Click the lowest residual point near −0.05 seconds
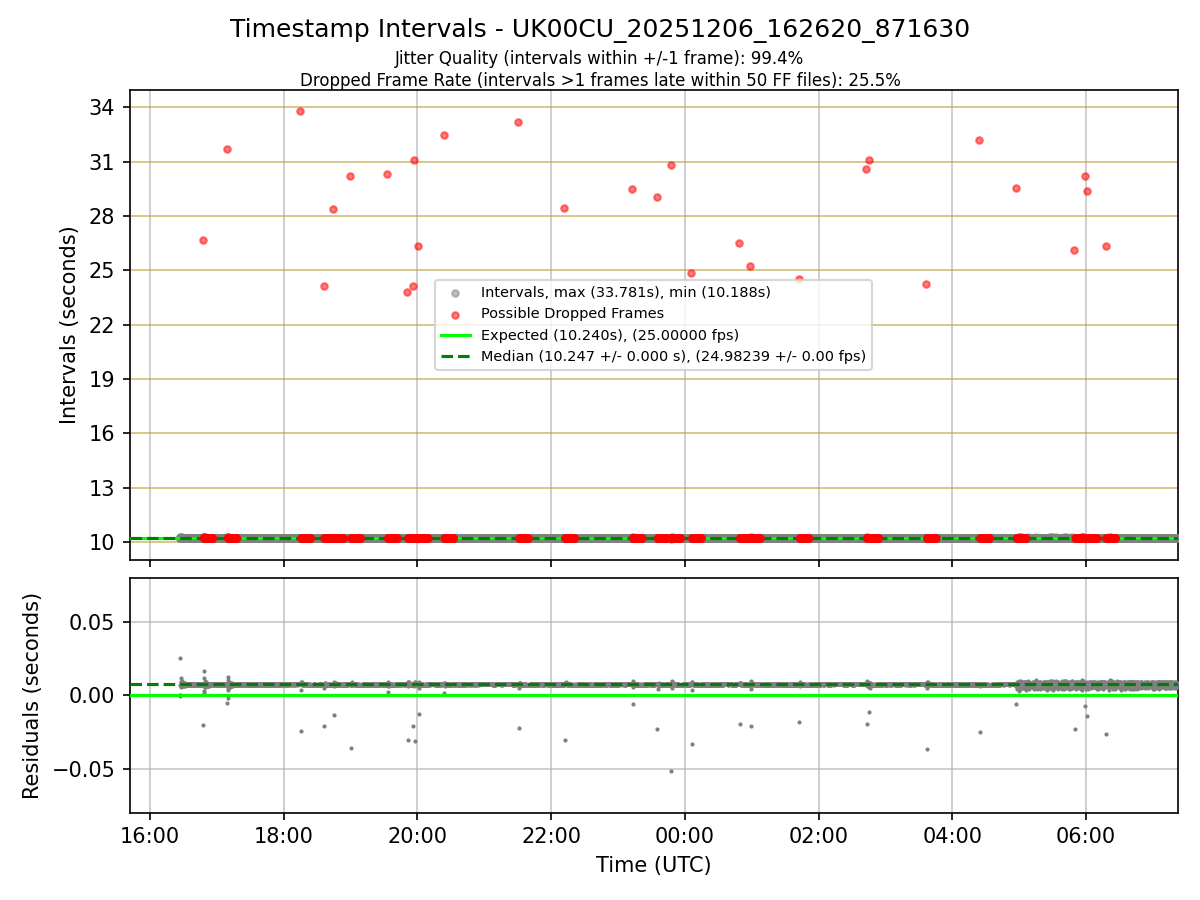1200x900 pixels. click(671, 771)
